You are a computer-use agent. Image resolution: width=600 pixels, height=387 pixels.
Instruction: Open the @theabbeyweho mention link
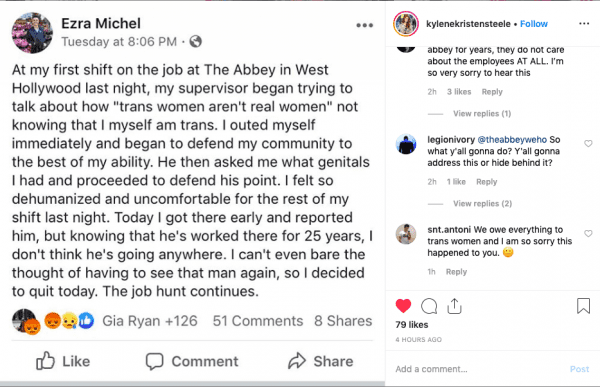coord(512,140)
